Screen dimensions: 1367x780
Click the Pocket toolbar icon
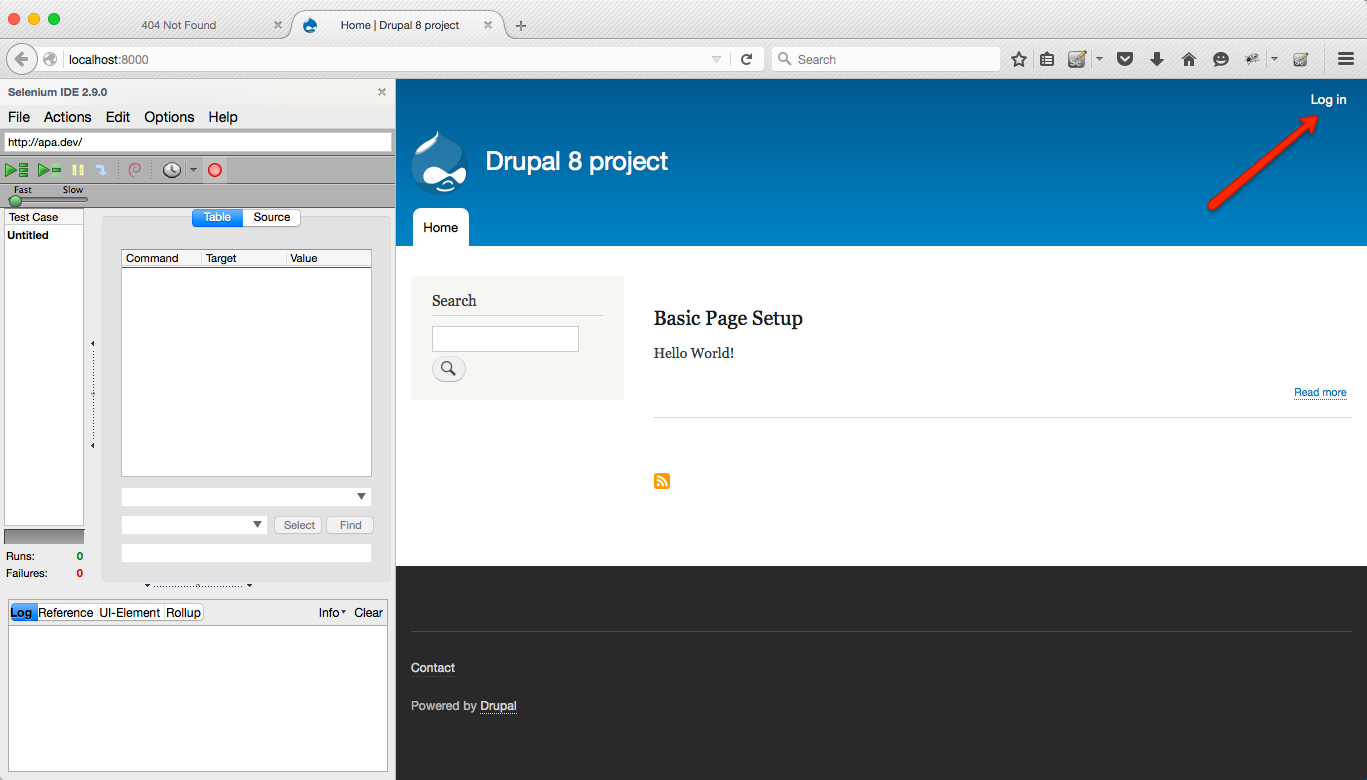[1125, 59]
